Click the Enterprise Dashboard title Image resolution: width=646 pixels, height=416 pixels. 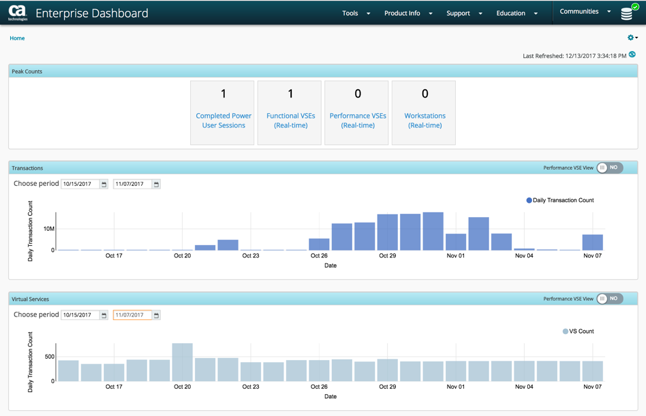[x=92, y=13]
